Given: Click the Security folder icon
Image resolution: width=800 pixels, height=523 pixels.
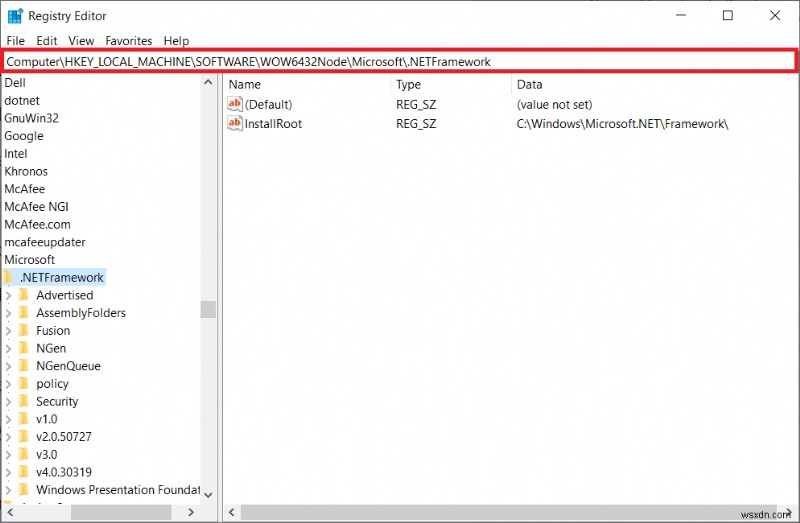Looking at the screenshot, I should pyautogui.click(x=23, y=401).
